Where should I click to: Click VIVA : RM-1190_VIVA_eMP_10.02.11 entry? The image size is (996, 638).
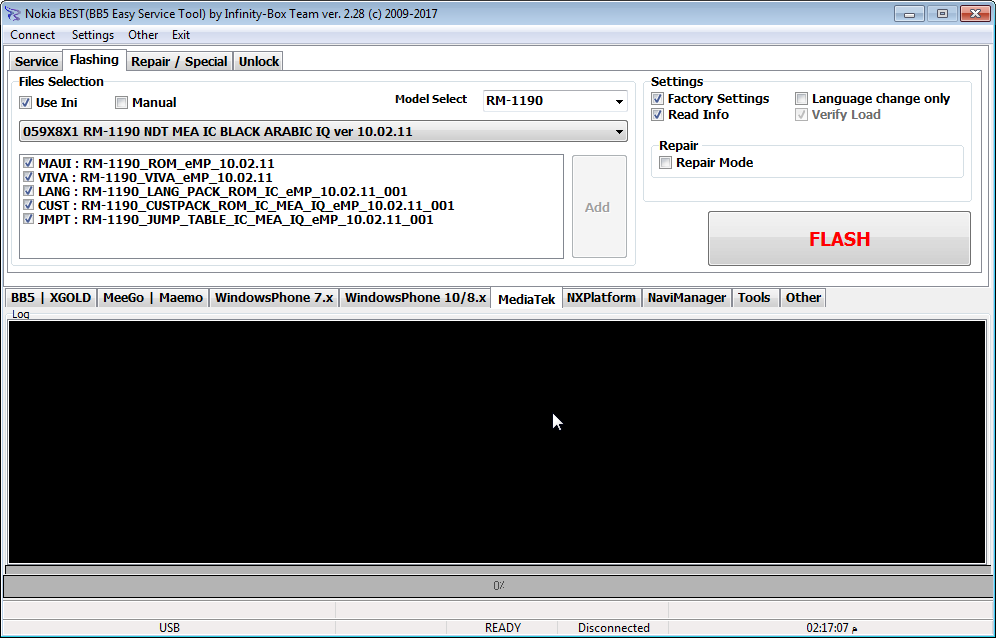pos(155,177)
